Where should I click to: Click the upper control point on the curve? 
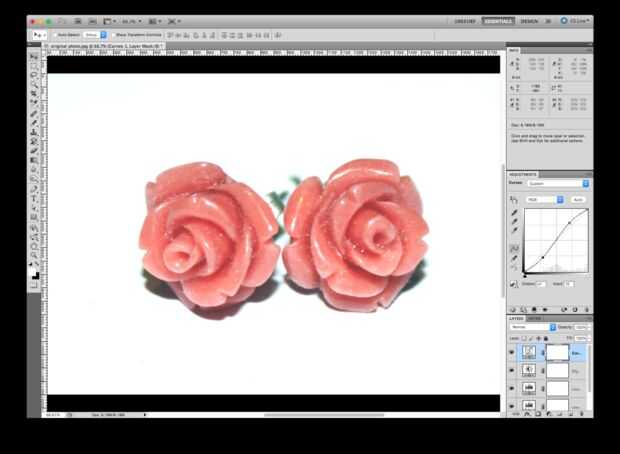click(x=569, y=223)
